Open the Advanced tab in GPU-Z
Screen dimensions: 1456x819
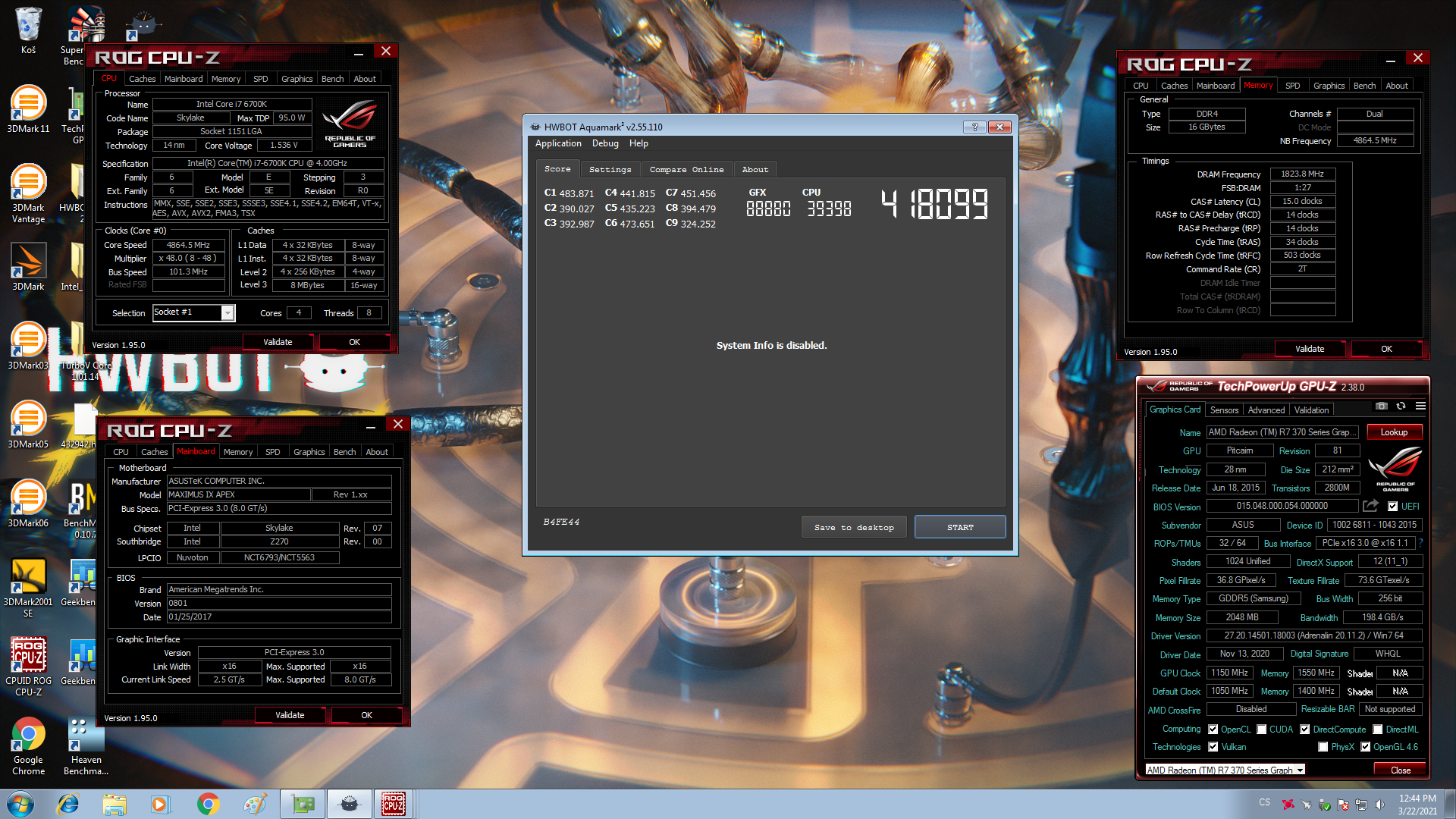(1266, 410)
